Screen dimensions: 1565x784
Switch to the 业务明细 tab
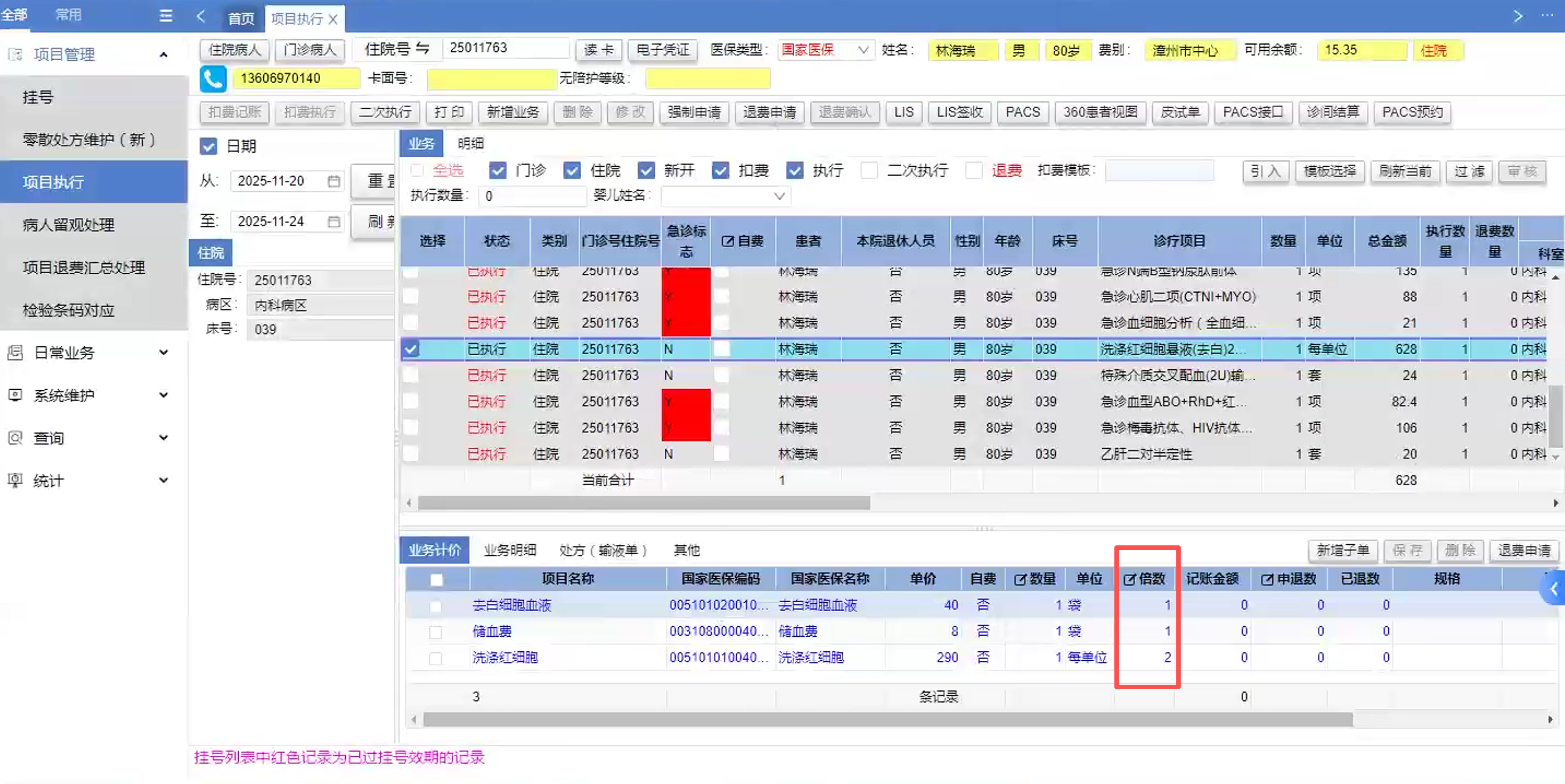point(509,550)
